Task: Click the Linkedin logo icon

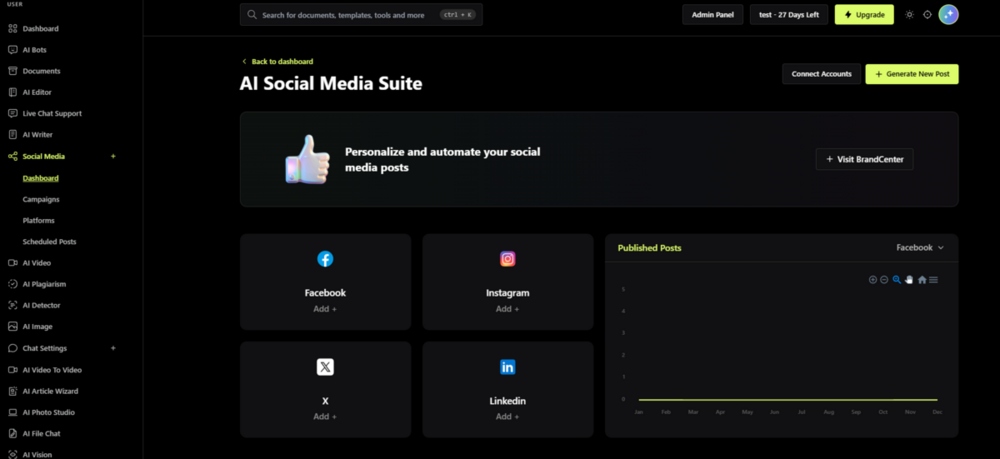Action: [x=508, y=367]
